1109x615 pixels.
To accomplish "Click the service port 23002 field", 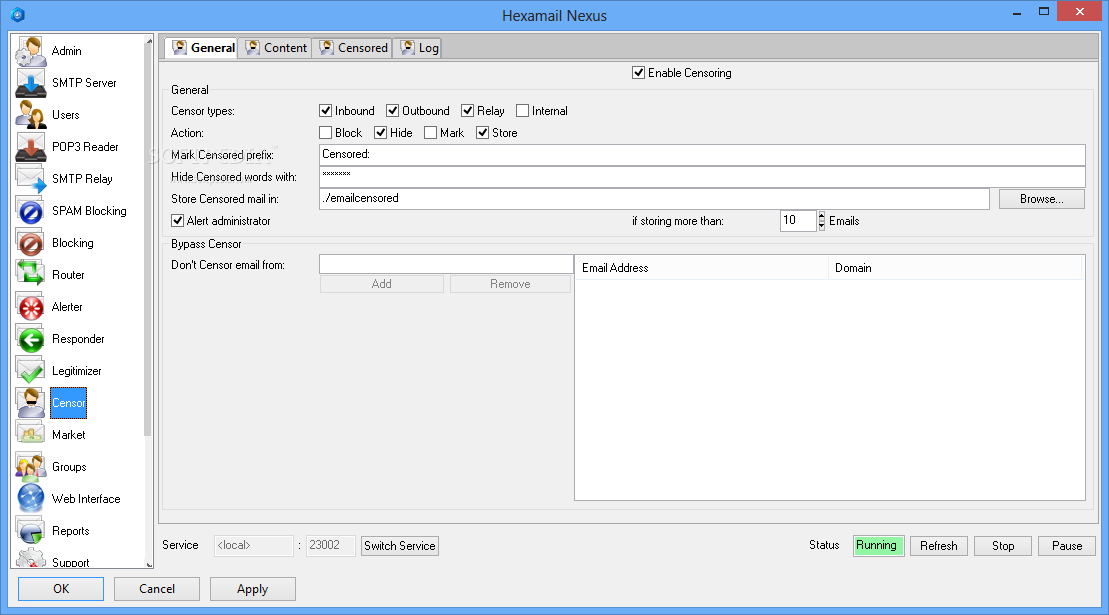I will (x=330, y=546).
